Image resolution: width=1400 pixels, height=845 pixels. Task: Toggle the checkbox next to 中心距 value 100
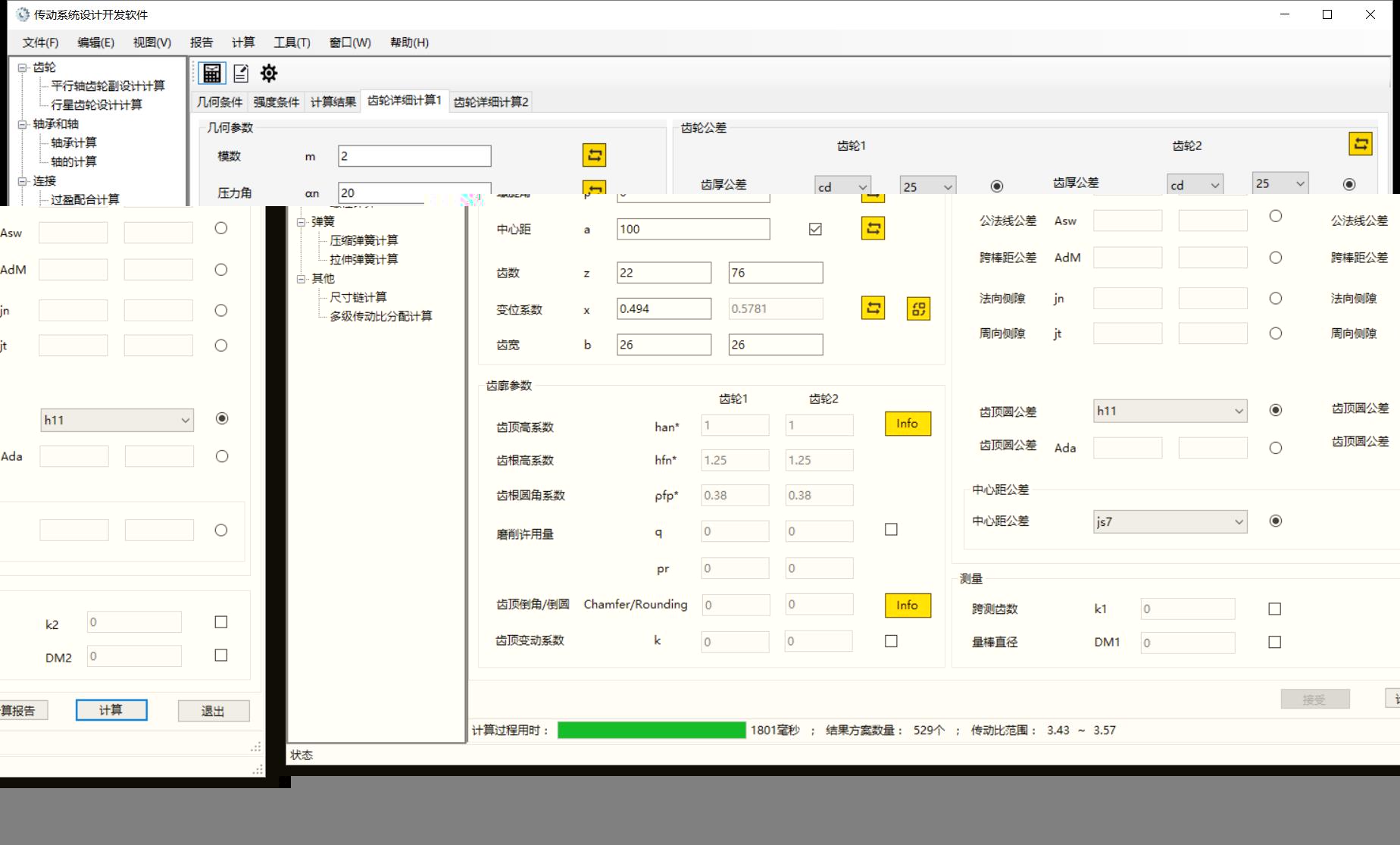point(815,229)
